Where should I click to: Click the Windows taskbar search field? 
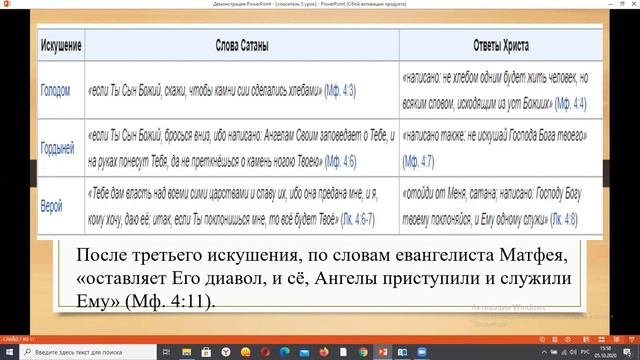(x=88, y=351)
